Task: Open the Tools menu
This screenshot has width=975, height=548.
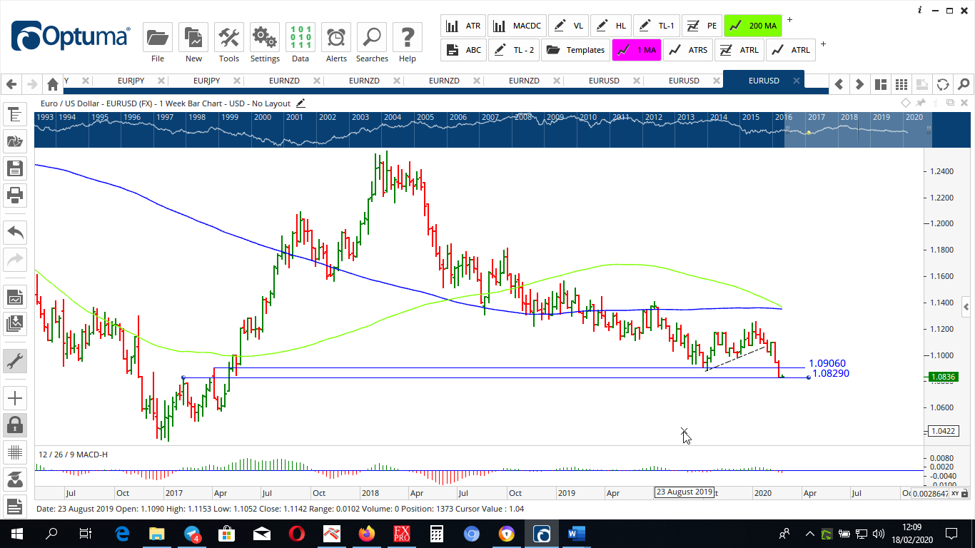Action: [x=229, y=43]
